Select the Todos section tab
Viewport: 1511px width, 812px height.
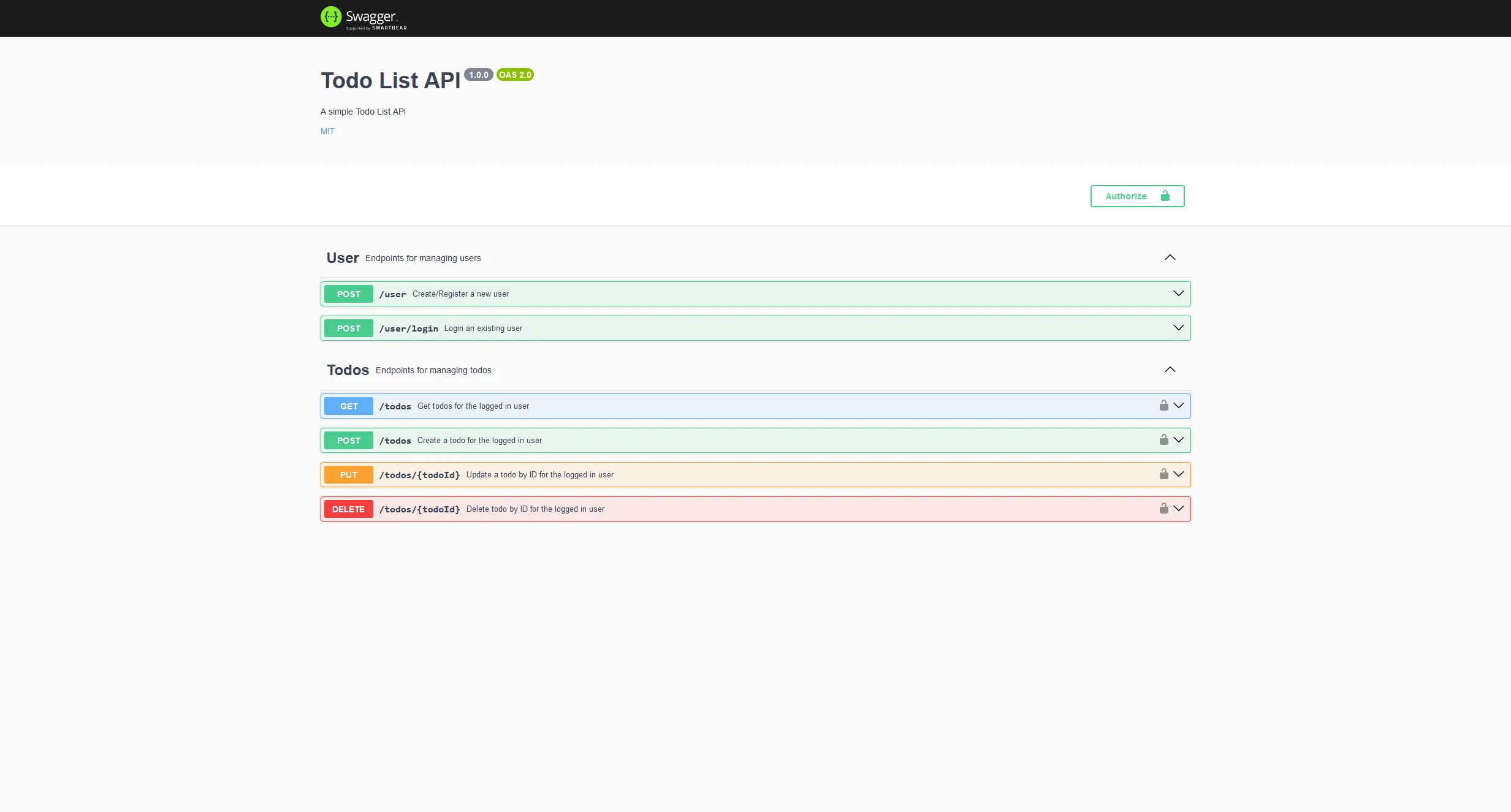(x=347, y=369)
